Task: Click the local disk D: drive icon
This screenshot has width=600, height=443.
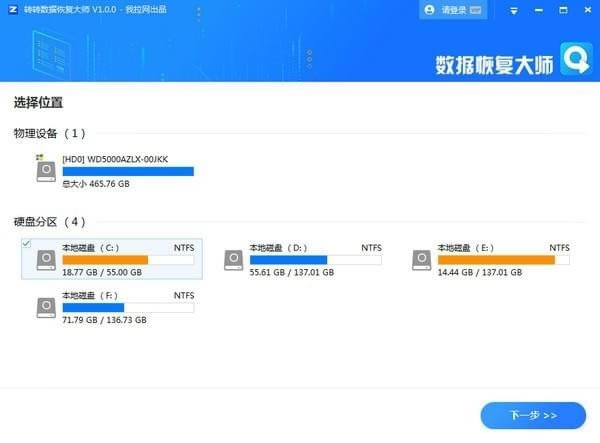Action: pyautogui.click(x=234, y=260)
